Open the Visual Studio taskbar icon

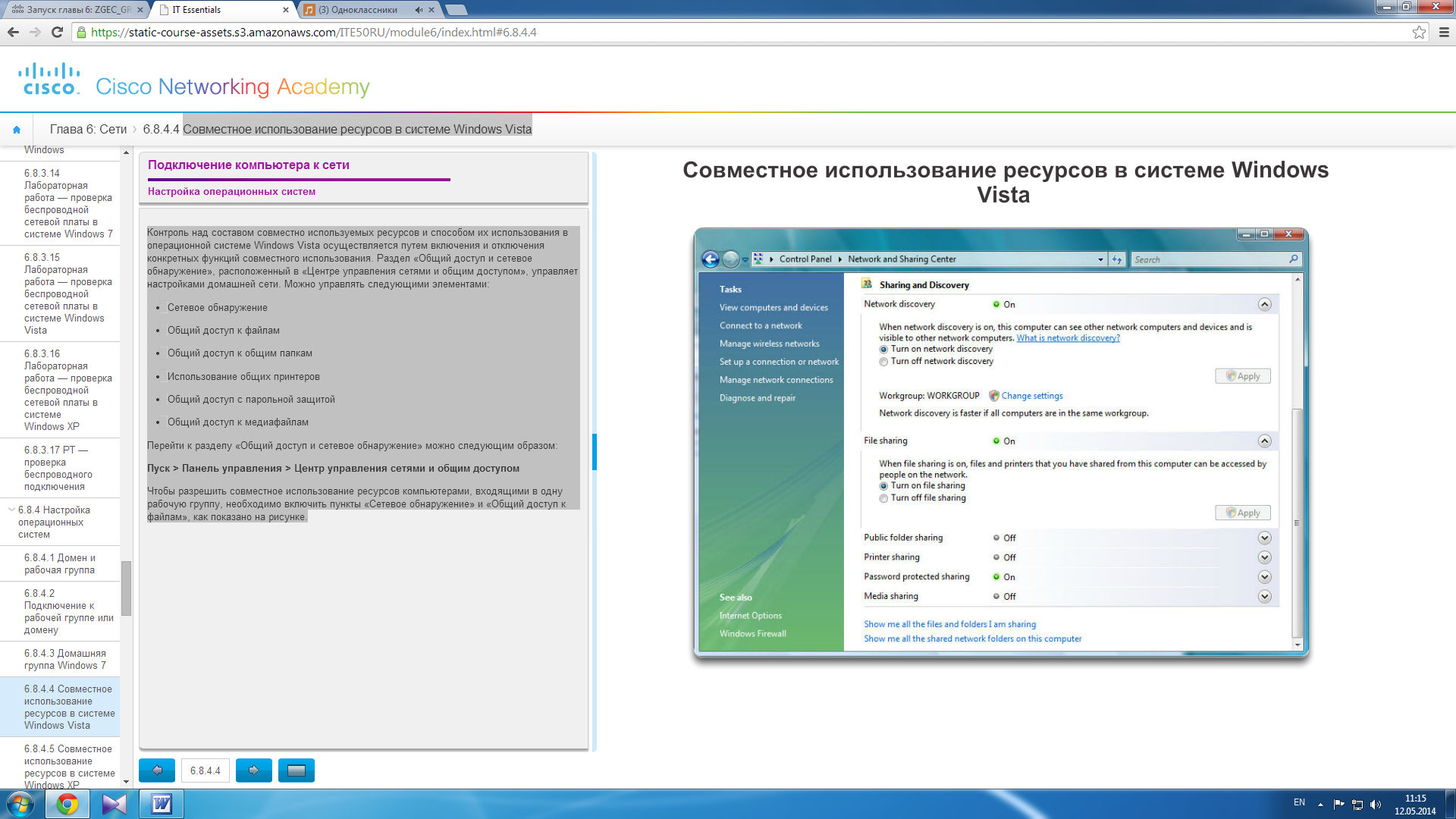click(x=115, y=804)
